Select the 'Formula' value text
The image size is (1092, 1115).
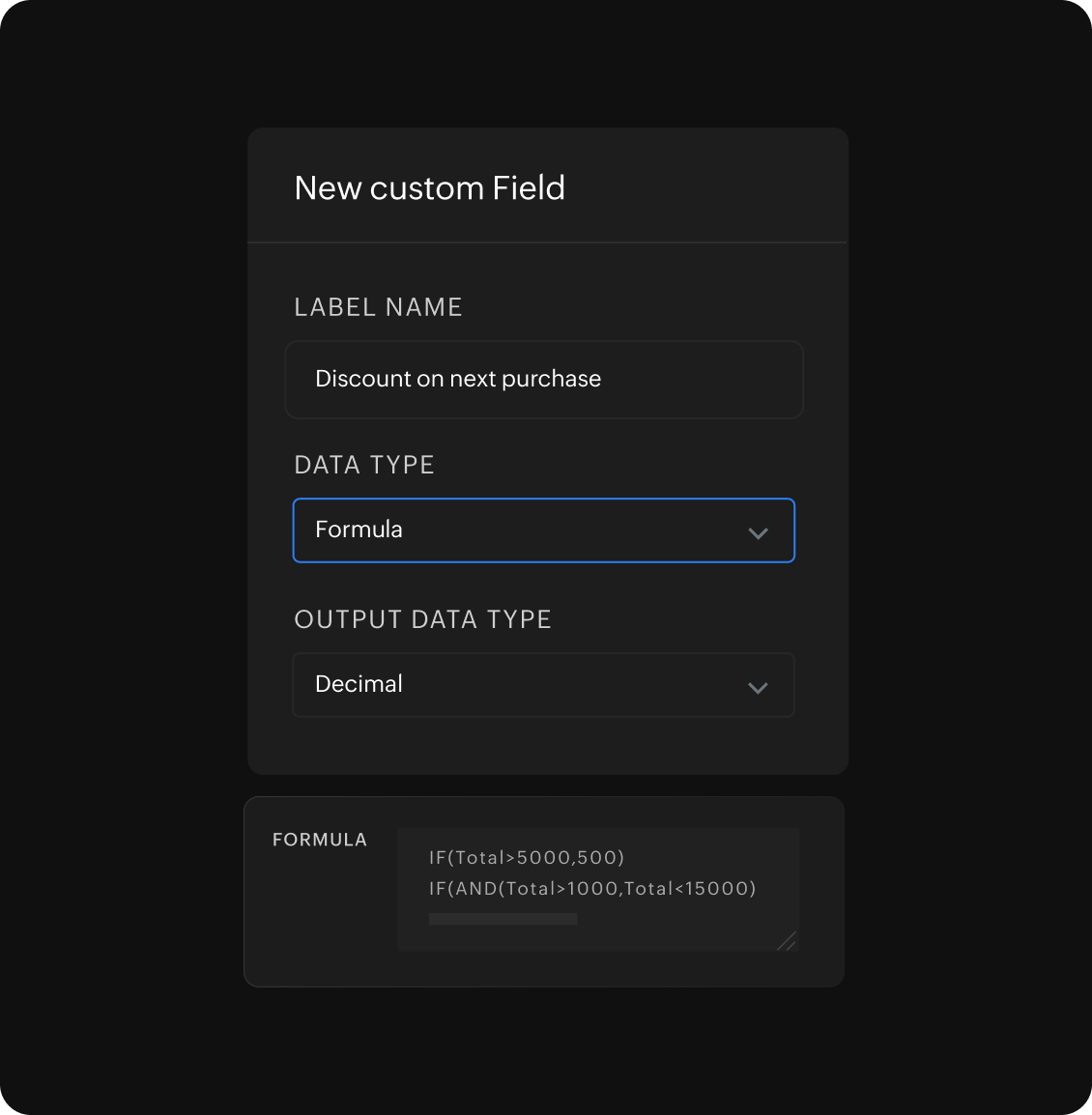coord(359,529)
